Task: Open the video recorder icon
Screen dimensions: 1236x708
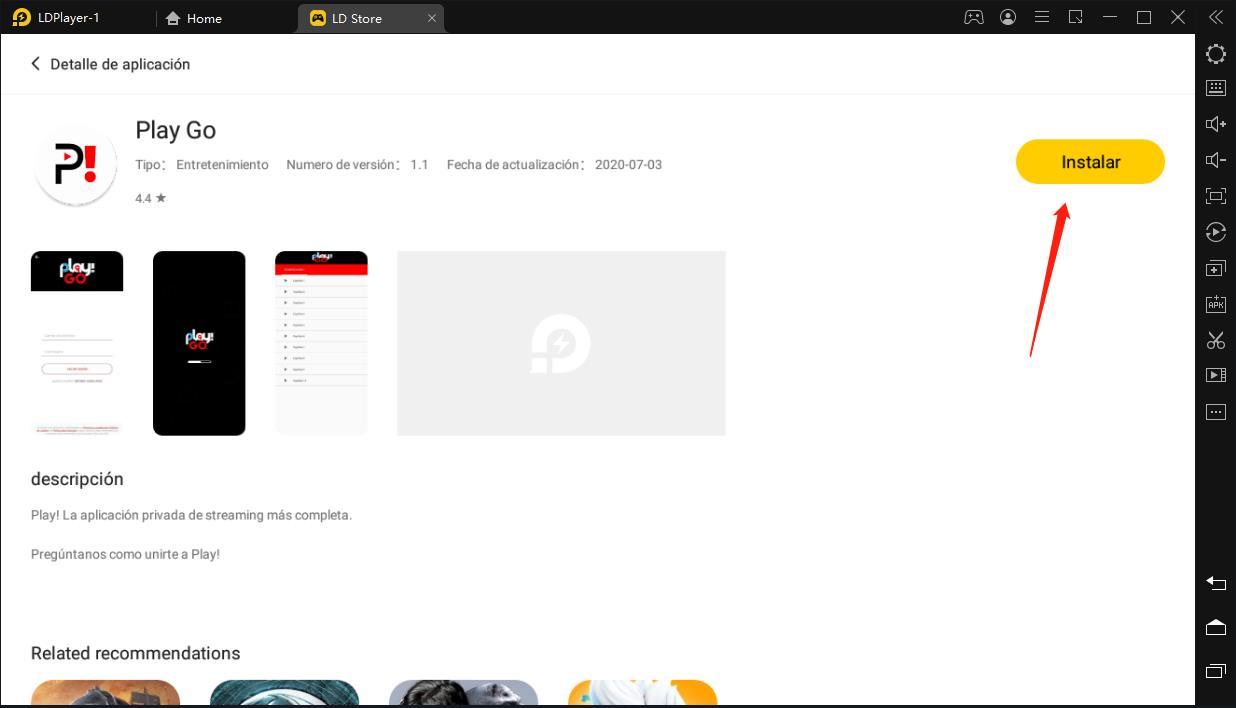Action: click(x=1216, y=375)
